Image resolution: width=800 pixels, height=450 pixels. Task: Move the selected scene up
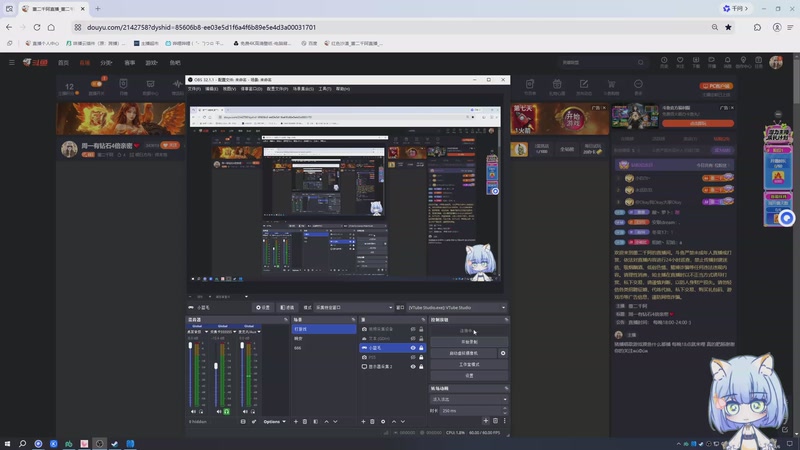click(x=327, y=421)
